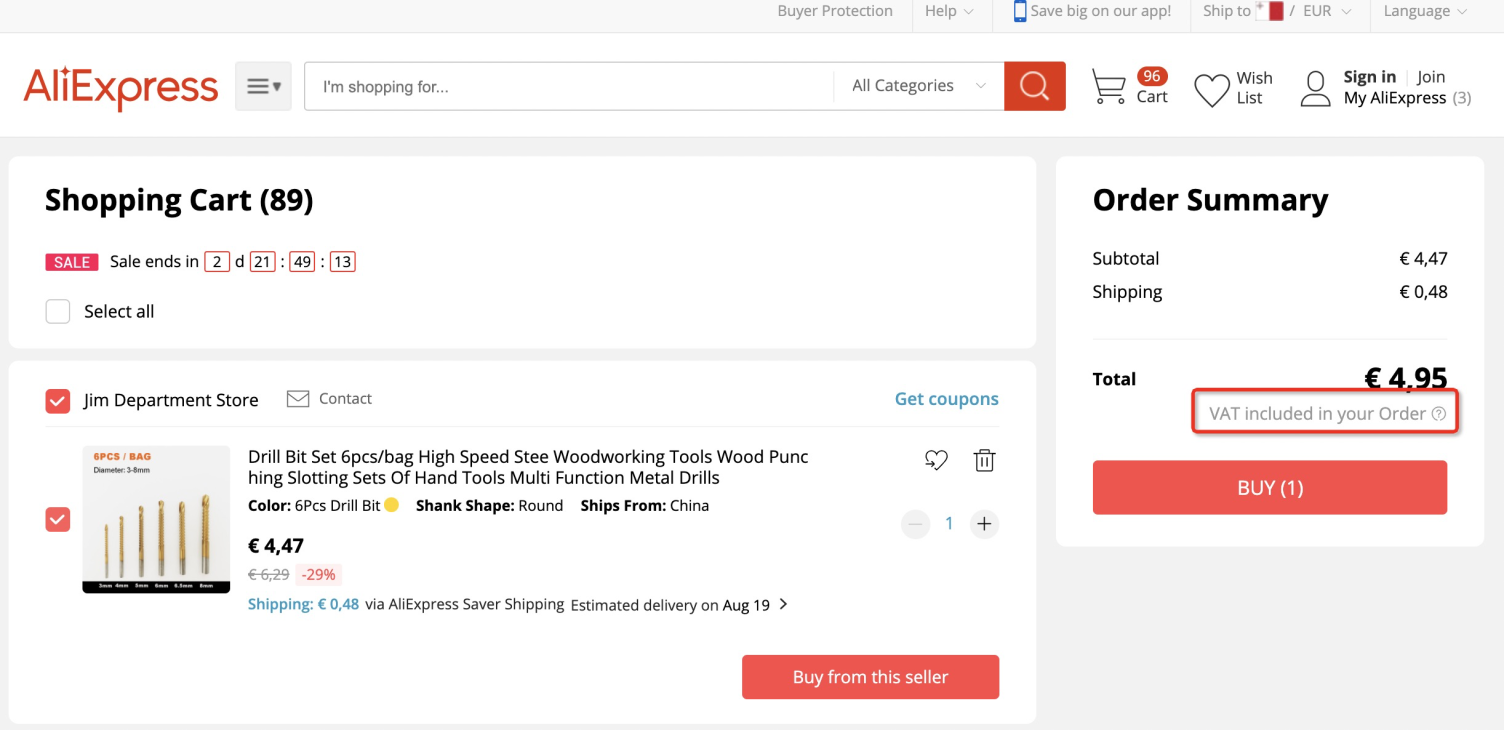This screenshot has height=730, width=1504.
Task: Open the Ship to / EUR dropdown
Action: pyautogui.click(x=1277, y=11)
